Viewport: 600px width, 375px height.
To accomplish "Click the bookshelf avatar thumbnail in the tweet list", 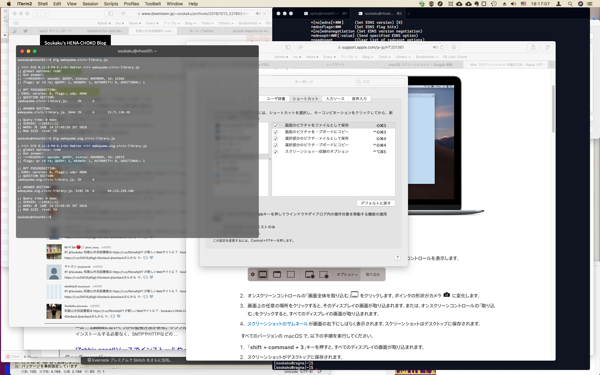I will tap(54, 252).
